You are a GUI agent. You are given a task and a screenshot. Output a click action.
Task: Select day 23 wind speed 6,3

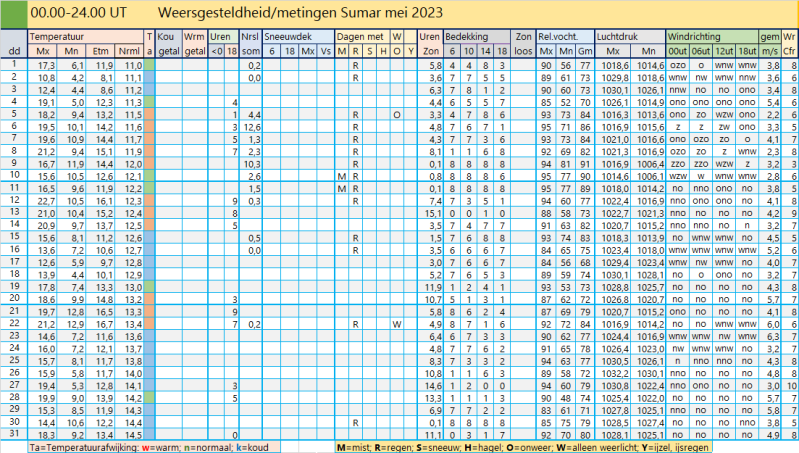[773, 336]
